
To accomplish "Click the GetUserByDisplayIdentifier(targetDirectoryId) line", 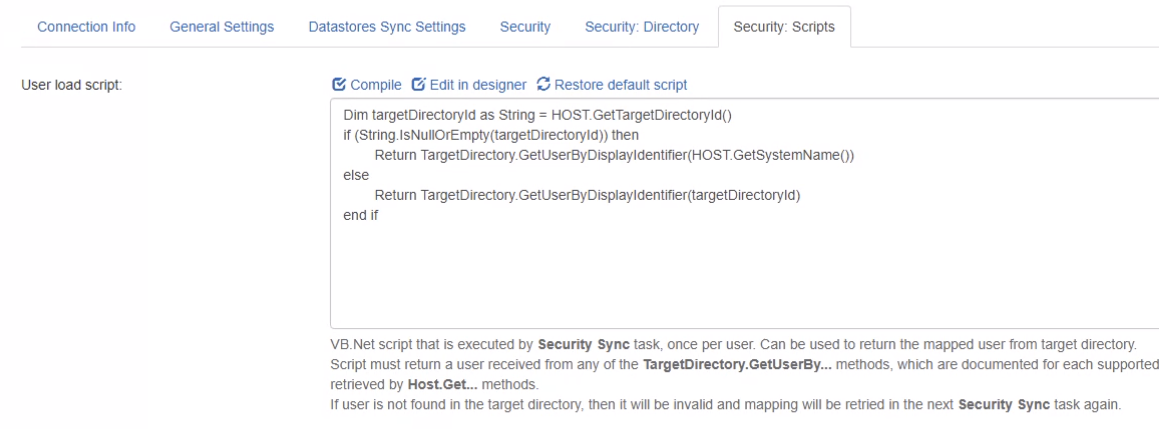I will (588, 195).
